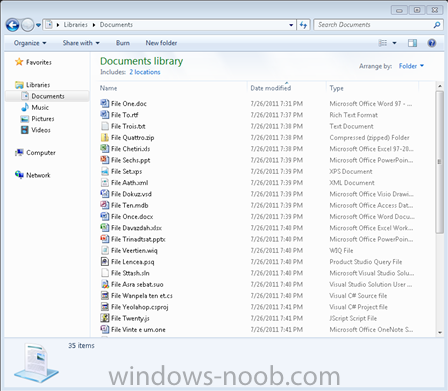448x391 pixels.
Task: Click the '35 items' status text
Action: [x=81, y=346]
